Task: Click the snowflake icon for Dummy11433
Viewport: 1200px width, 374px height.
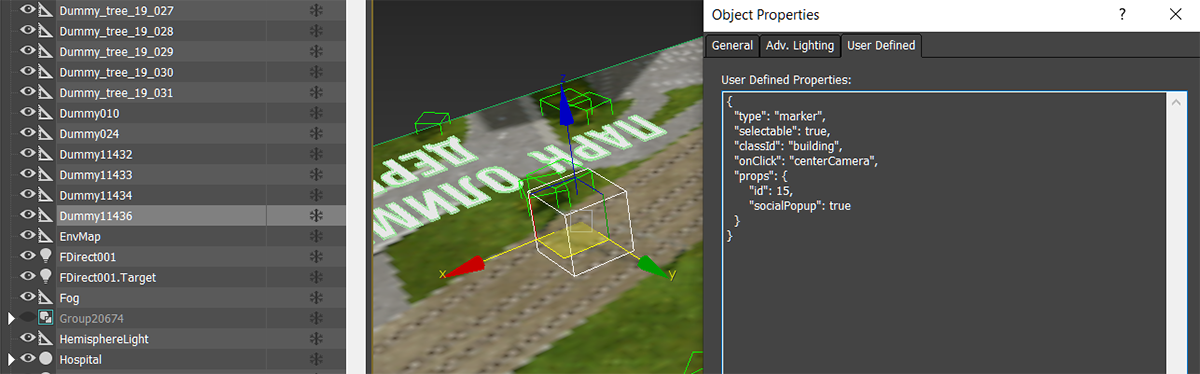Action: pos(316,174)
